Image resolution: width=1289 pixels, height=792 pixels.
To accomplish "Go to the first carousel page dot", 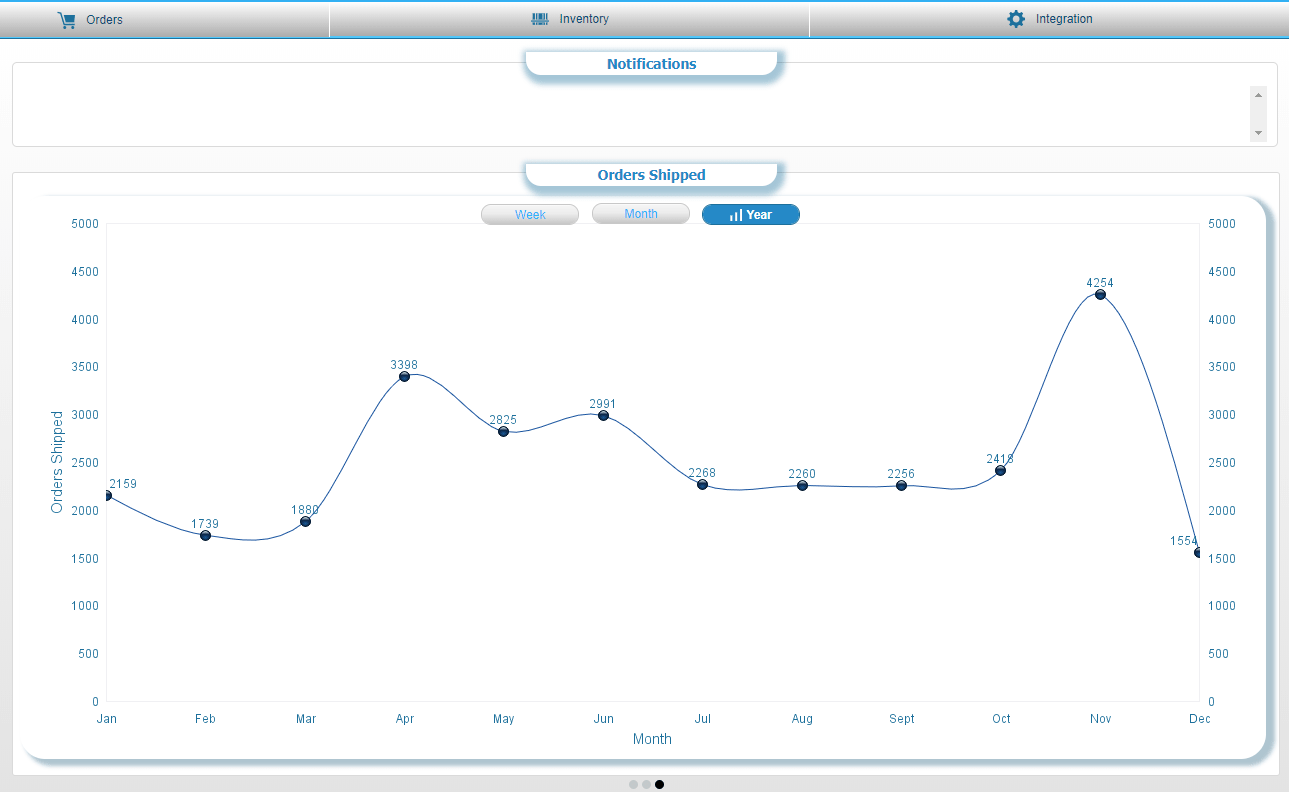I will click(x=634, y=785).
